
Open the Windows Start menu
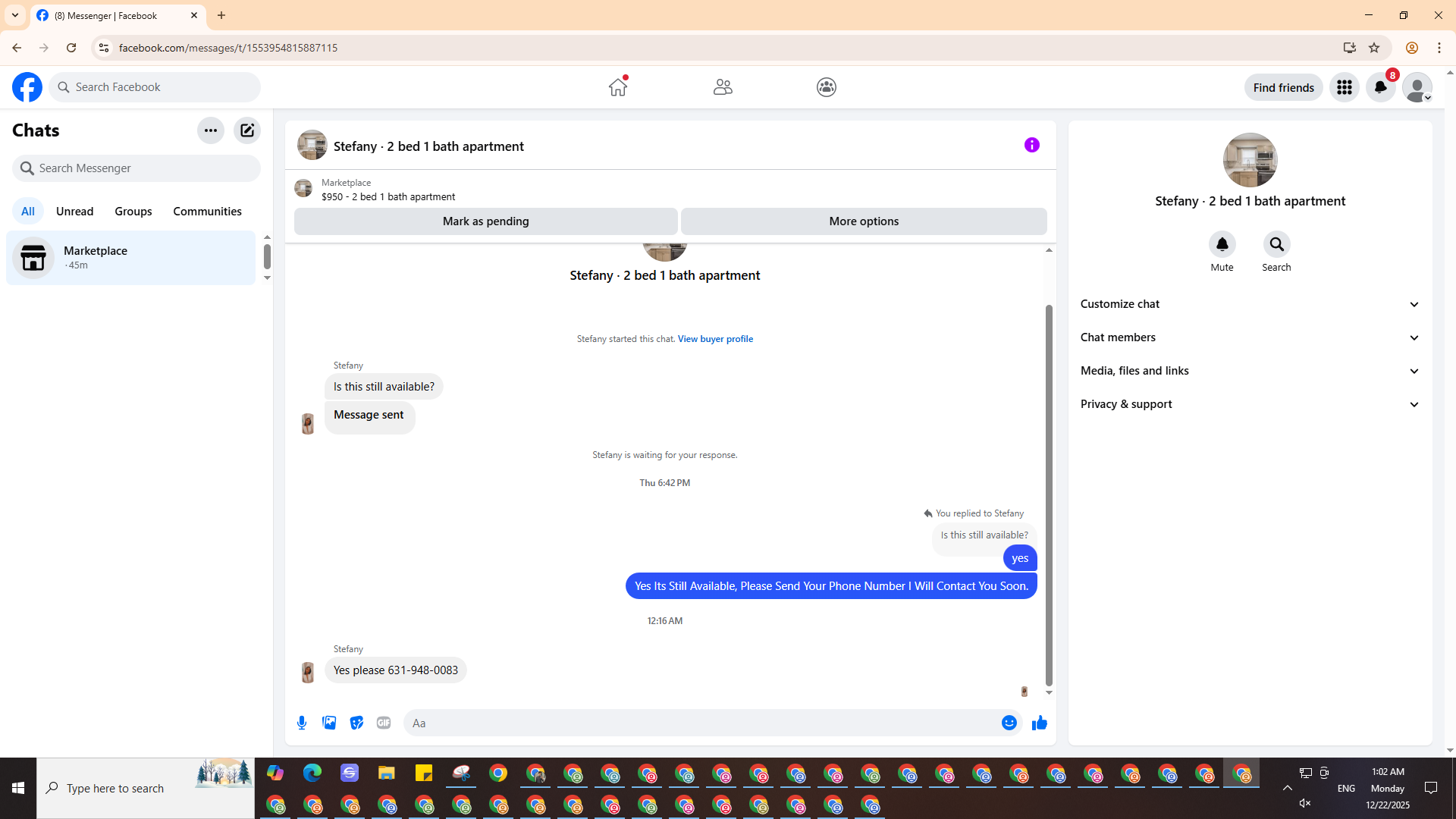pos(18,788)
